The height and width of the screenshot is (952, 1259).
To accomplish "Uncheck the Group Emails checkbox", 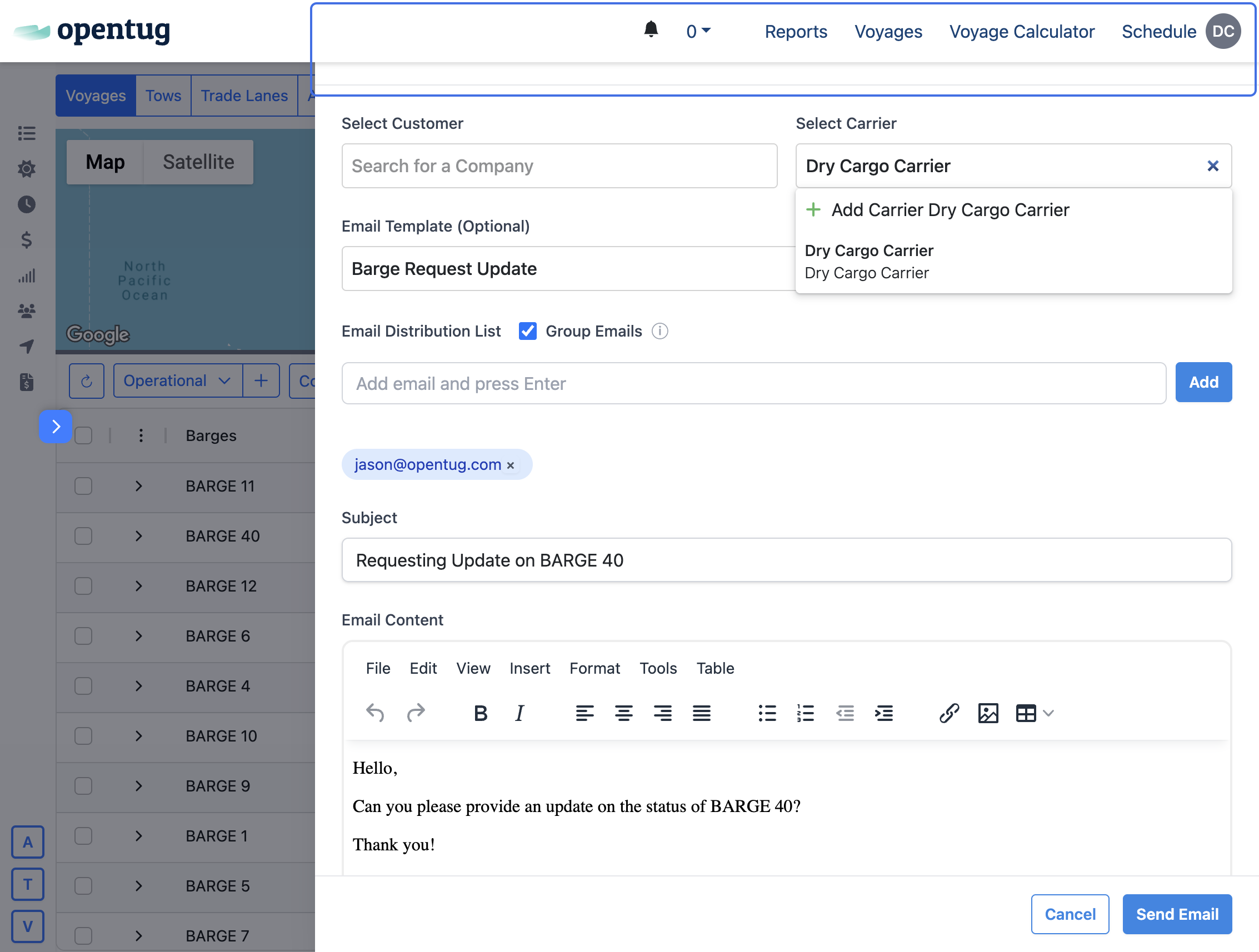I will pyautogui.click(x=527, y=331).
